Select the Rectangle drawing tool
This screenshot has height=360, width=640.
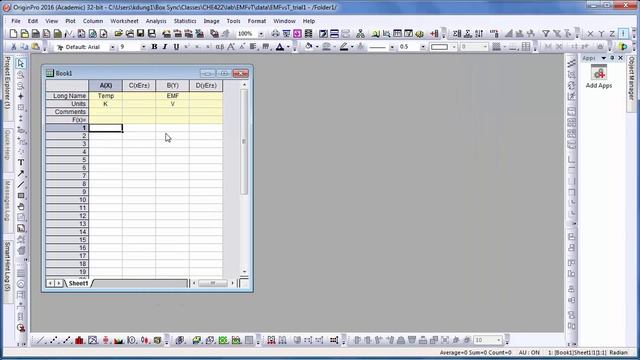[21, 196]
